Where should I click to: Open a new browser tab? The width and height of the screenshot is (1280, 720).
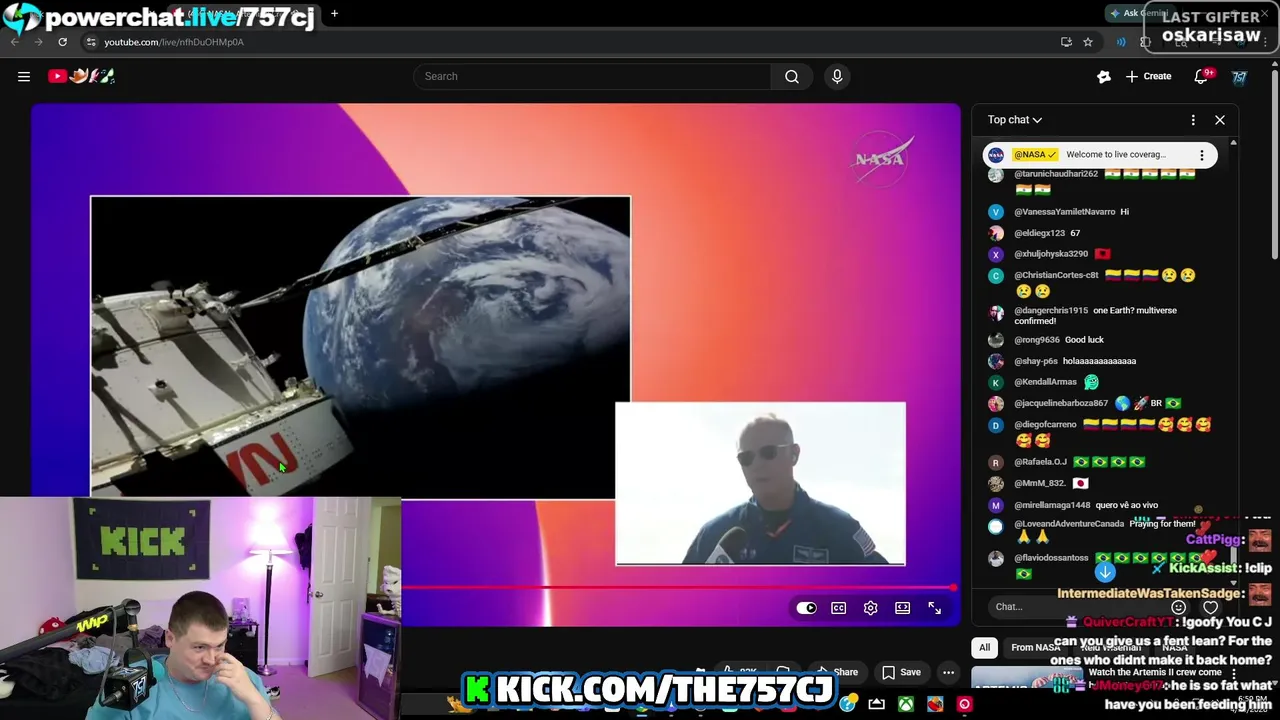[334, 14]
